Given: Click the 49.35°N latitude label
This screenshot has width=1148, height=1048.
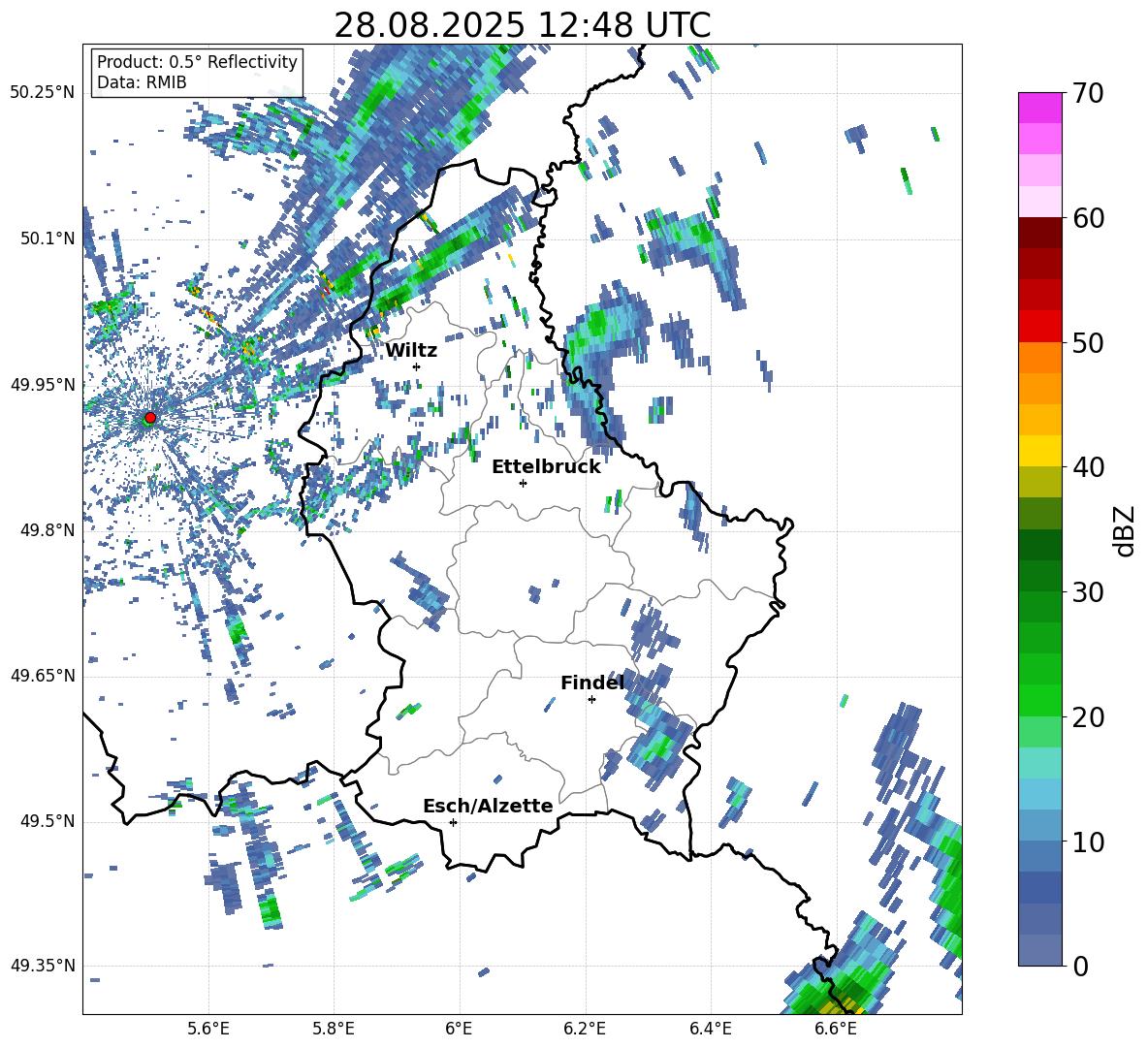Looking at the screenshot, I should pos(43,966).
